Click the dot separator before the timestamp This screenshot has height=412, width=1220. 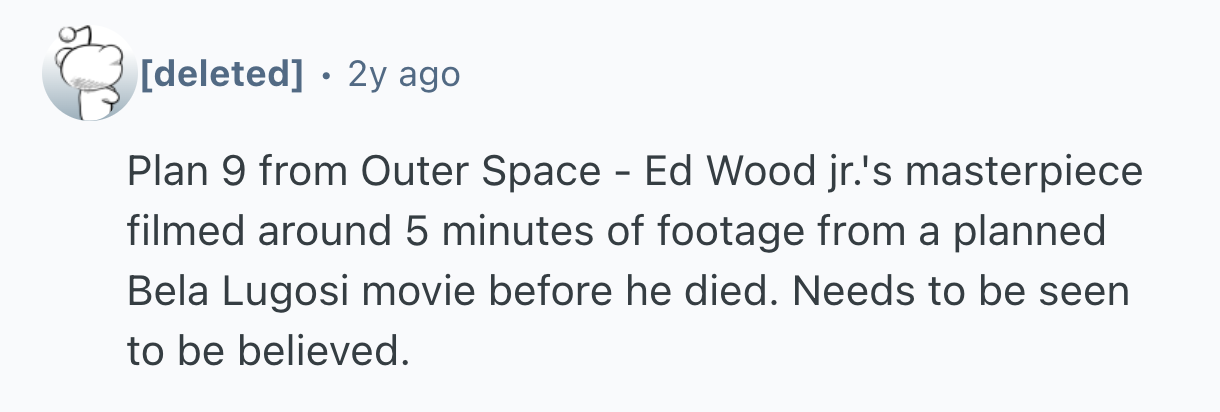(327, 74)
